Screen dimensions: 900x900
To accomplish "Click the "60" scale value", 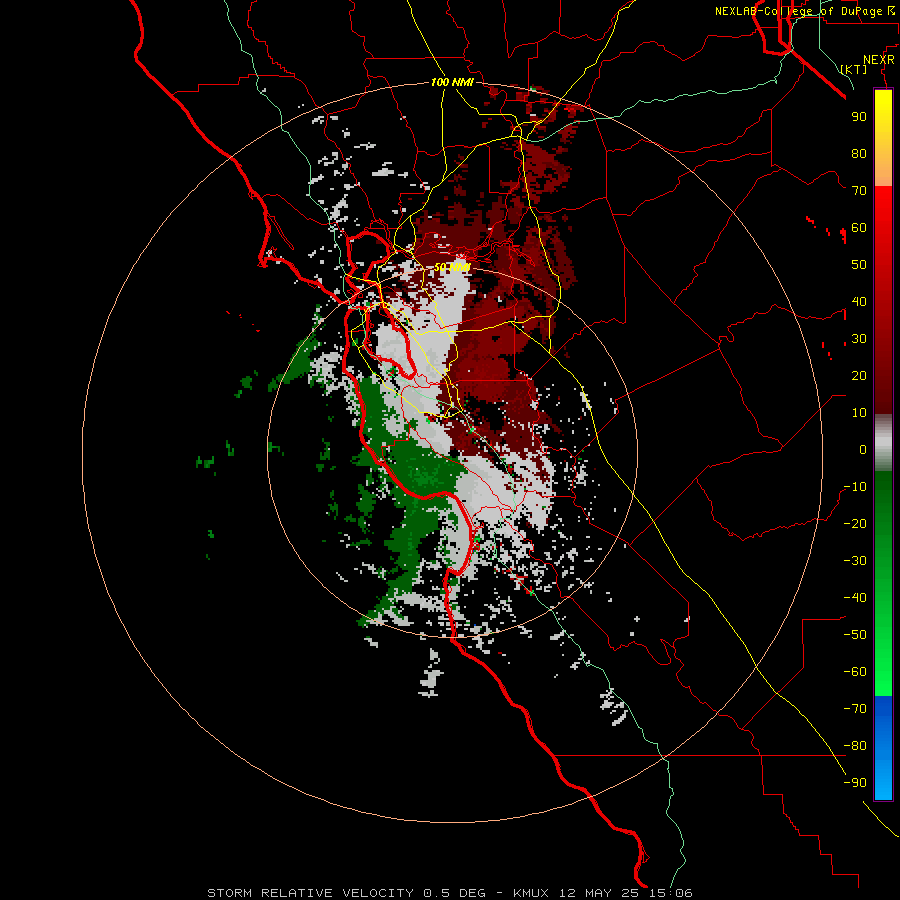I will [x=859, y=227].
